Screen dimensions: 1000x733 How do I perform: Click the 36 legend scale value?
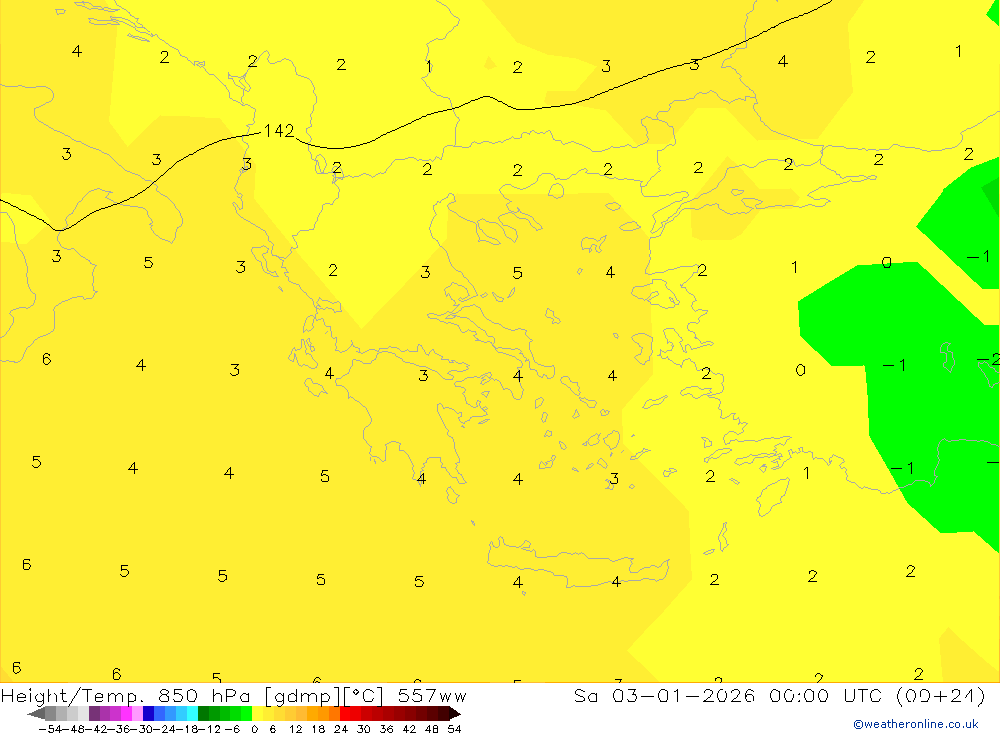[386, 729]
